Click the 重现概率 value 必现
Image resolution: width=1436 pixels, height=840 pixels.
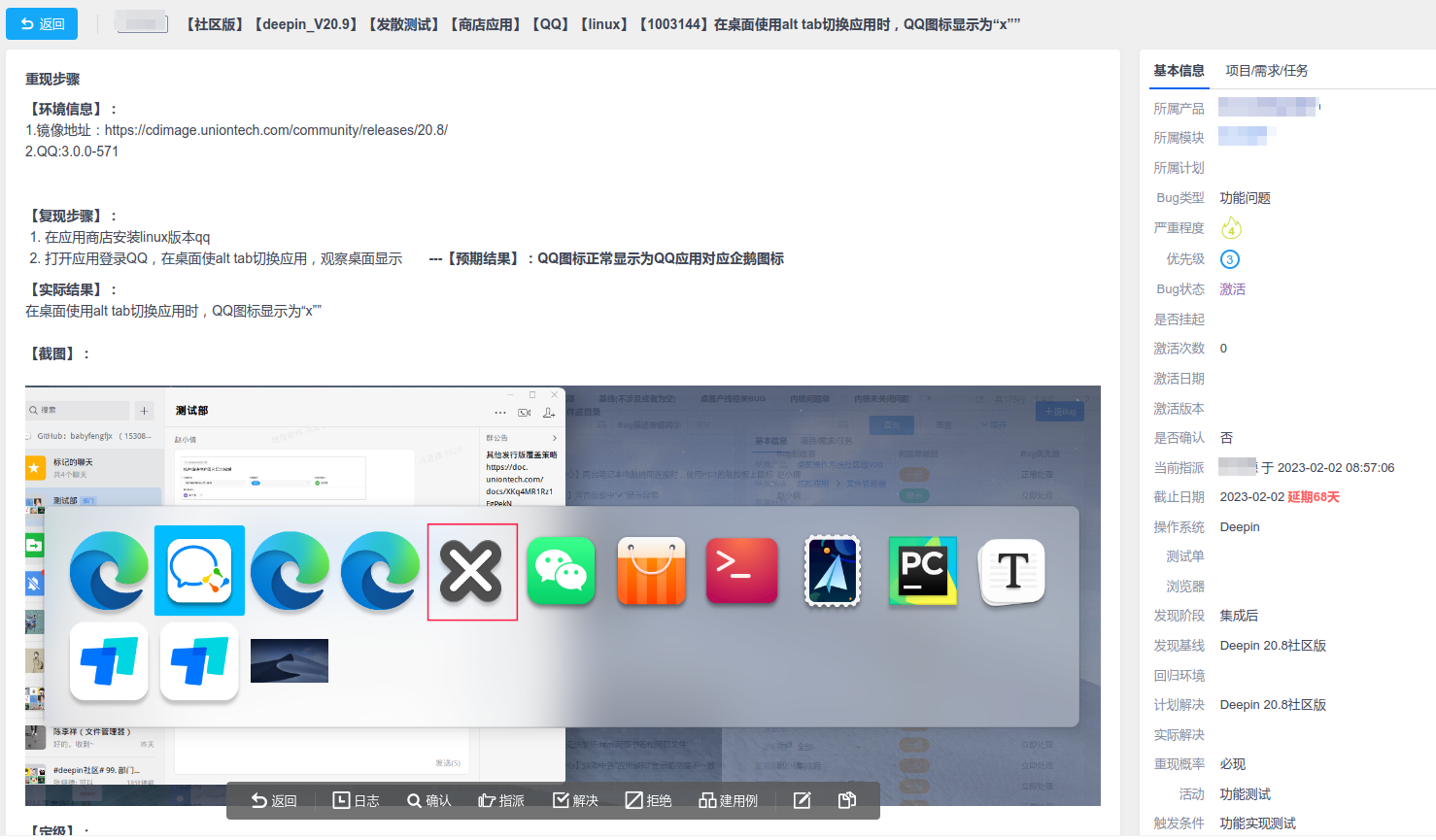pos(1233,764)
